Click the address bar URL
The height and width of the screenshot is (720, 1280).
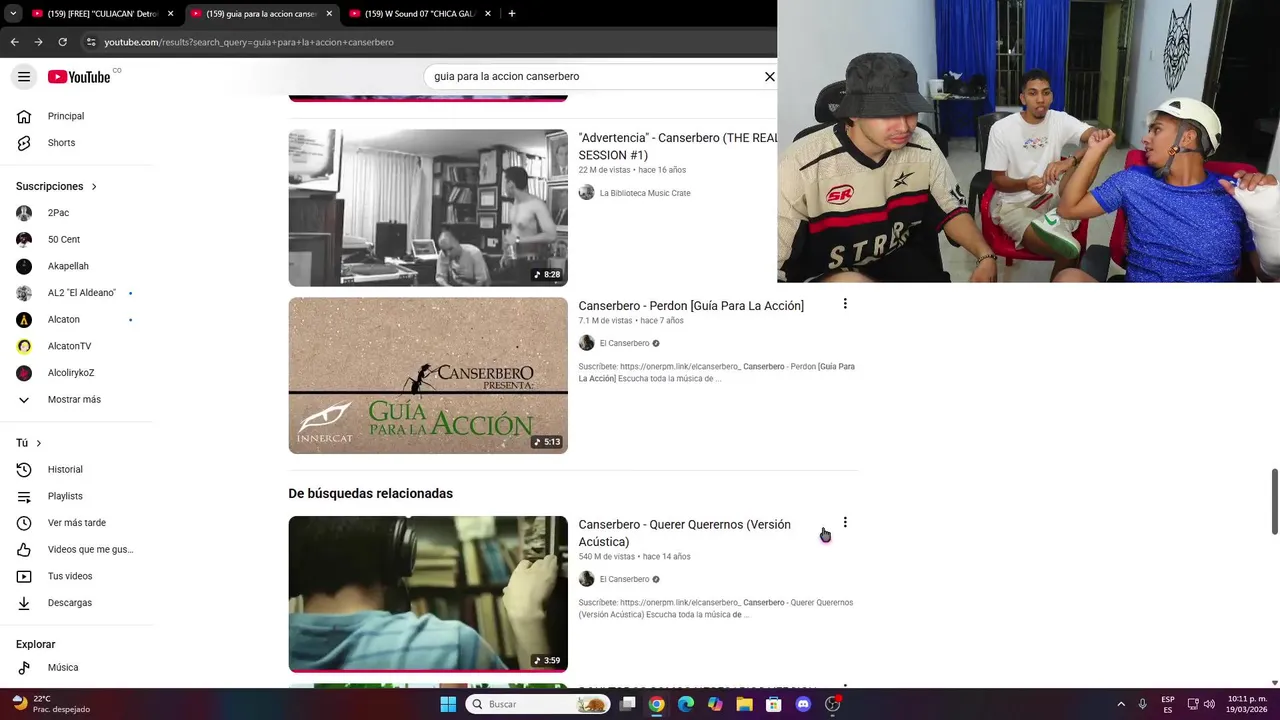coord(249,42)
